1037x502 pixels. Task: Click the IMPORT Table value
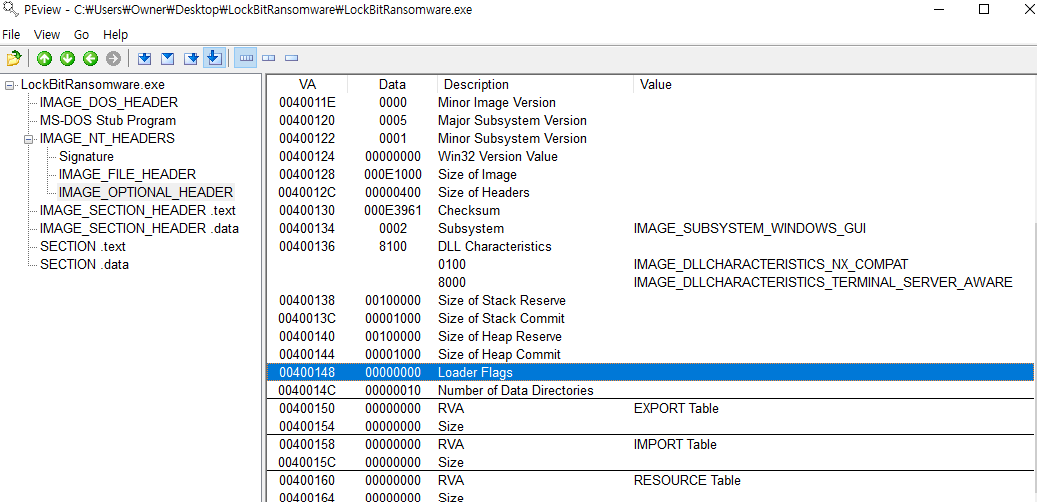675,444
